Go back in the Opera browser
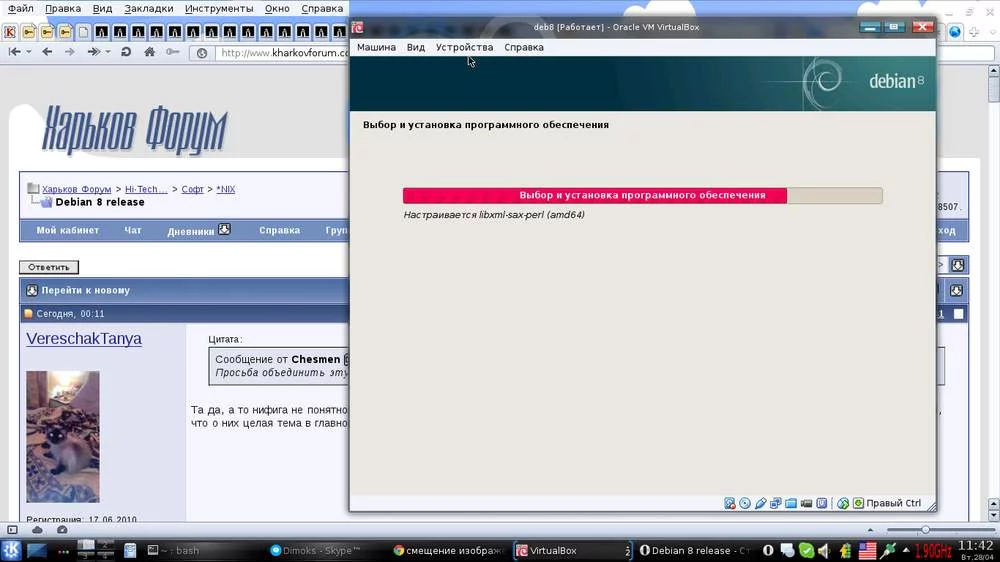 point(47,52)
